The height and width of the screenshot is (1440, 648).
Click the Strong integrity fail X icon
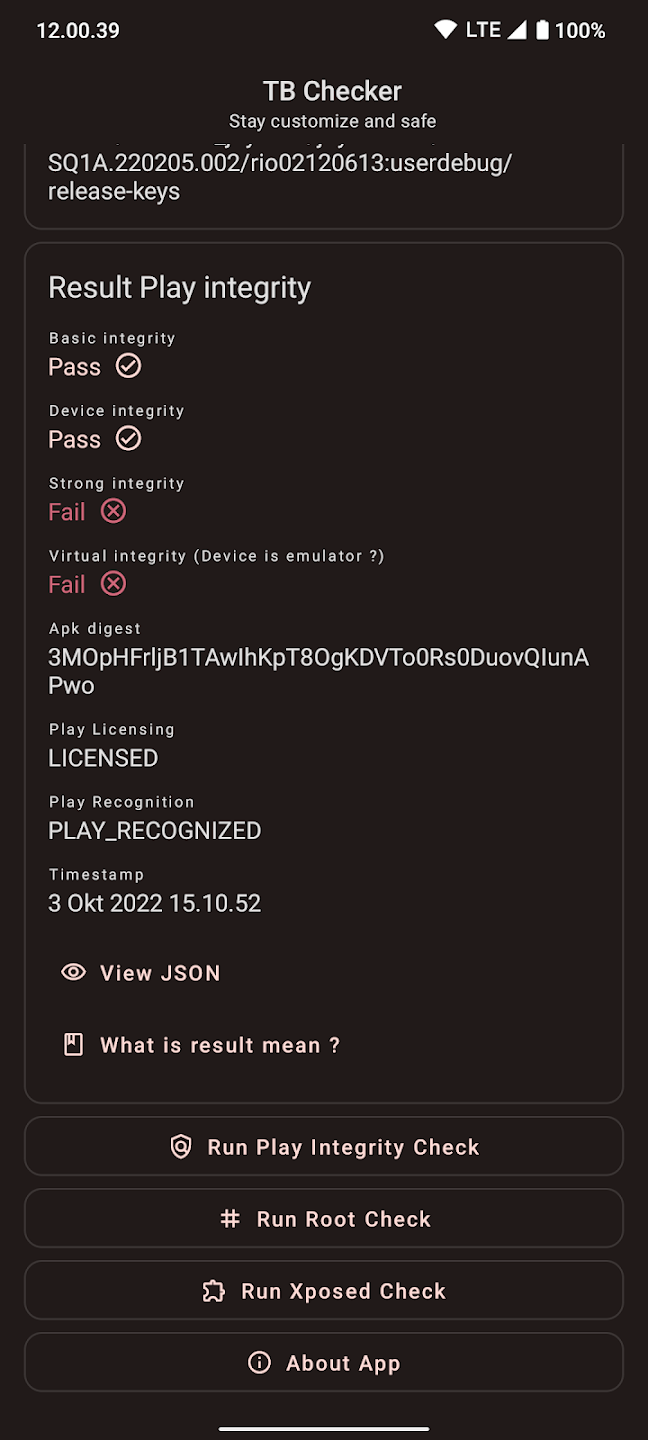coord(114,511)
